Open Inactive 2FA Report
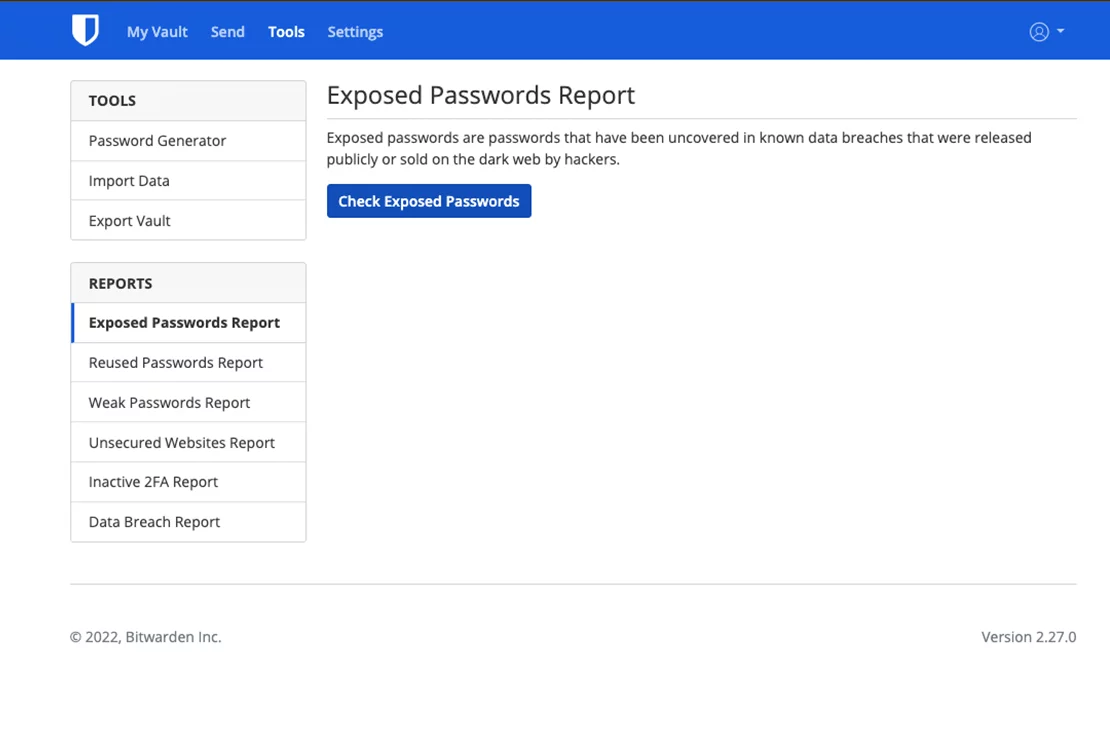 click(x=188, y=482)
